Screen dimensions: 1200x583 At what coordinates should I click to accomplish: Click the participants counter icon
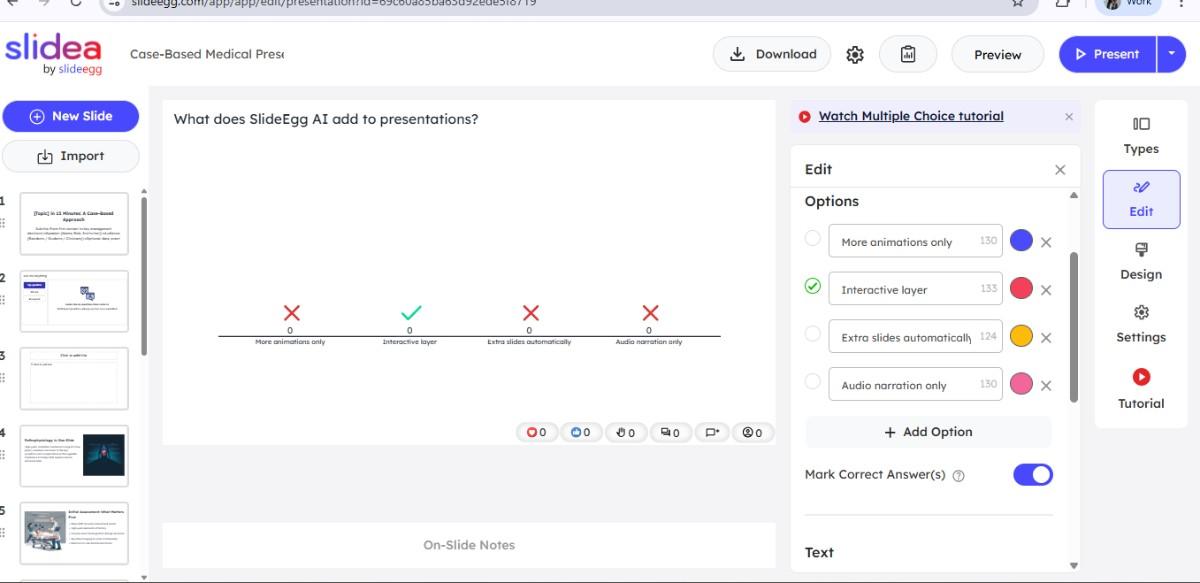pos(753,432)
